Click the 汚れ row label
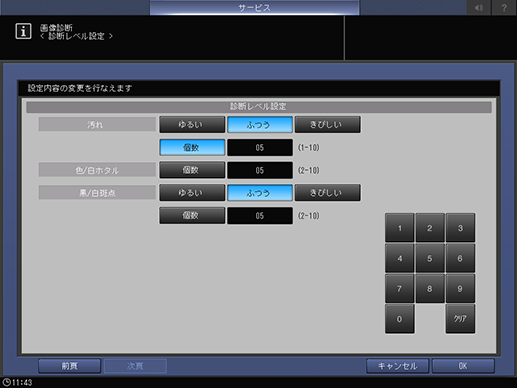The image size is (517, 388). pyautogui.click(x=97, y=124)
